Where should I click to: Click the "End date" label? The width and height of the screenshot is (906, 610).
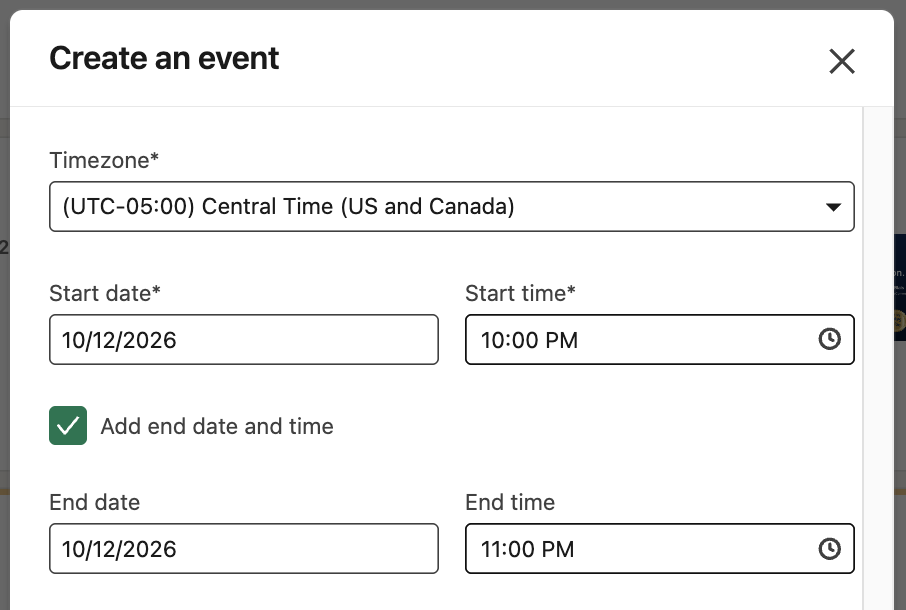point(94,503)
